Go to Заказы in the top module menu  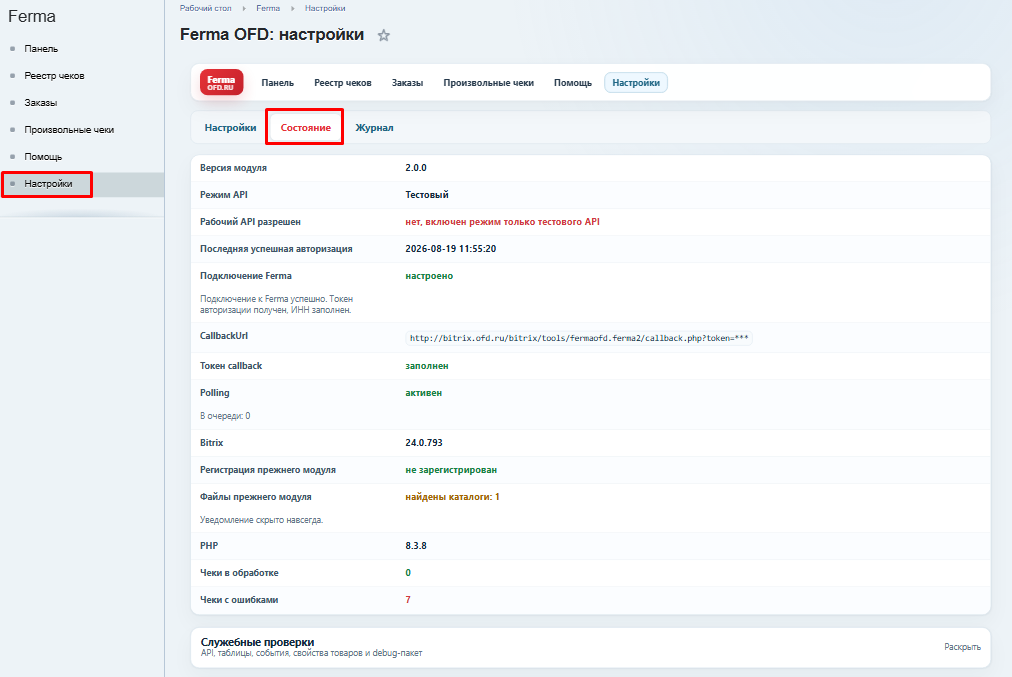407,83
